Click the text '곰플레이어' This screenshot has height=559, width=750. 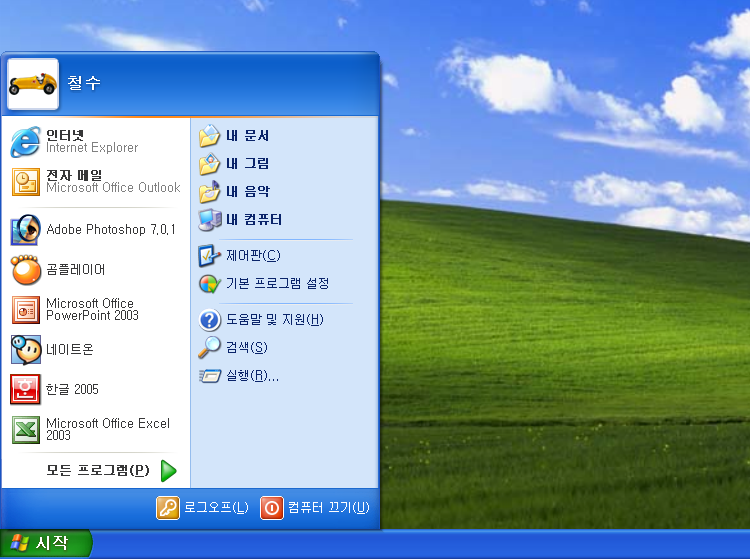coord(76,270)
